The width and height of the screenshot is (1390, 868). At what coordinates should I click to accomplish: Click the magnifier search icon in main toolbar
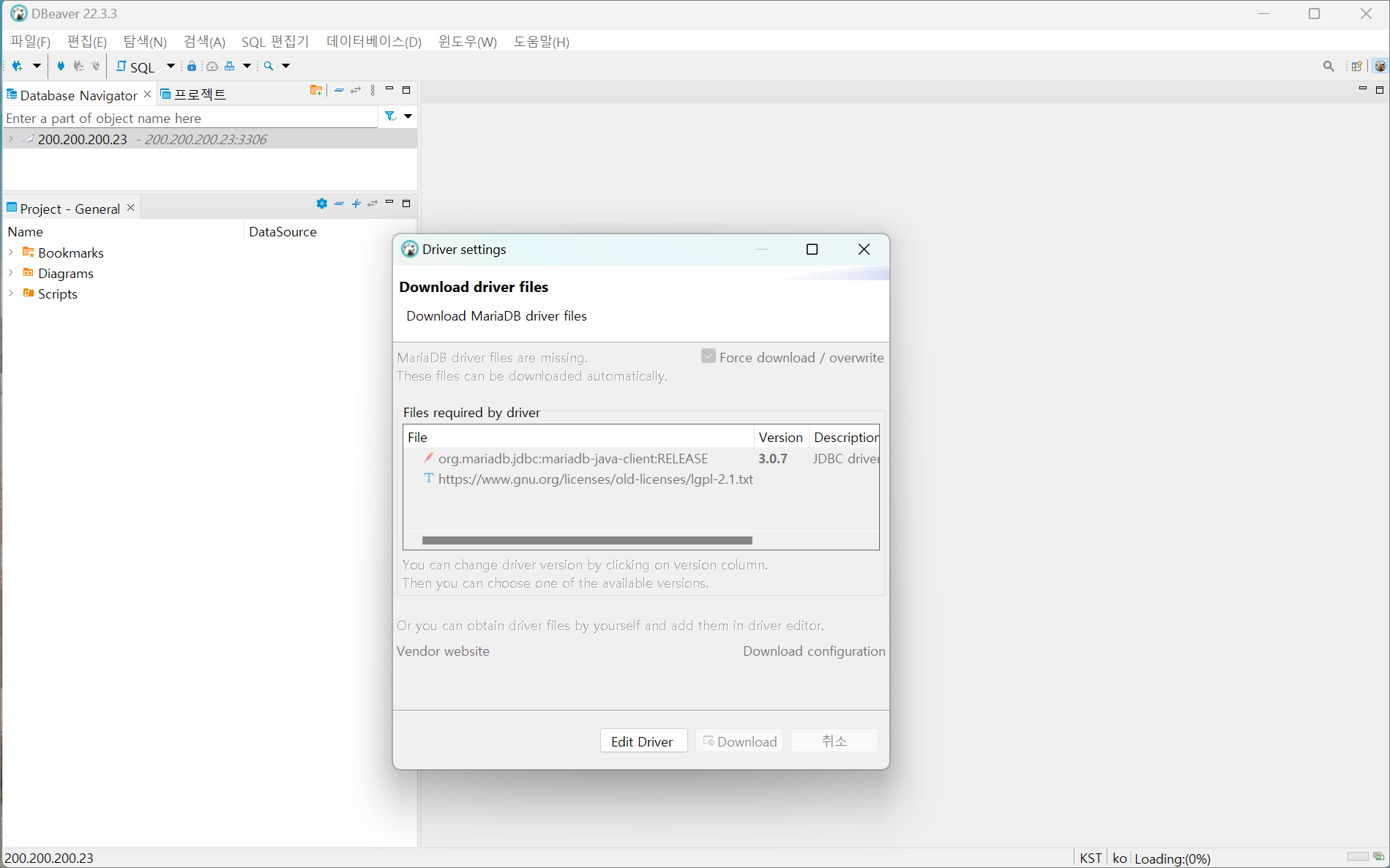[x=269, y=66]
